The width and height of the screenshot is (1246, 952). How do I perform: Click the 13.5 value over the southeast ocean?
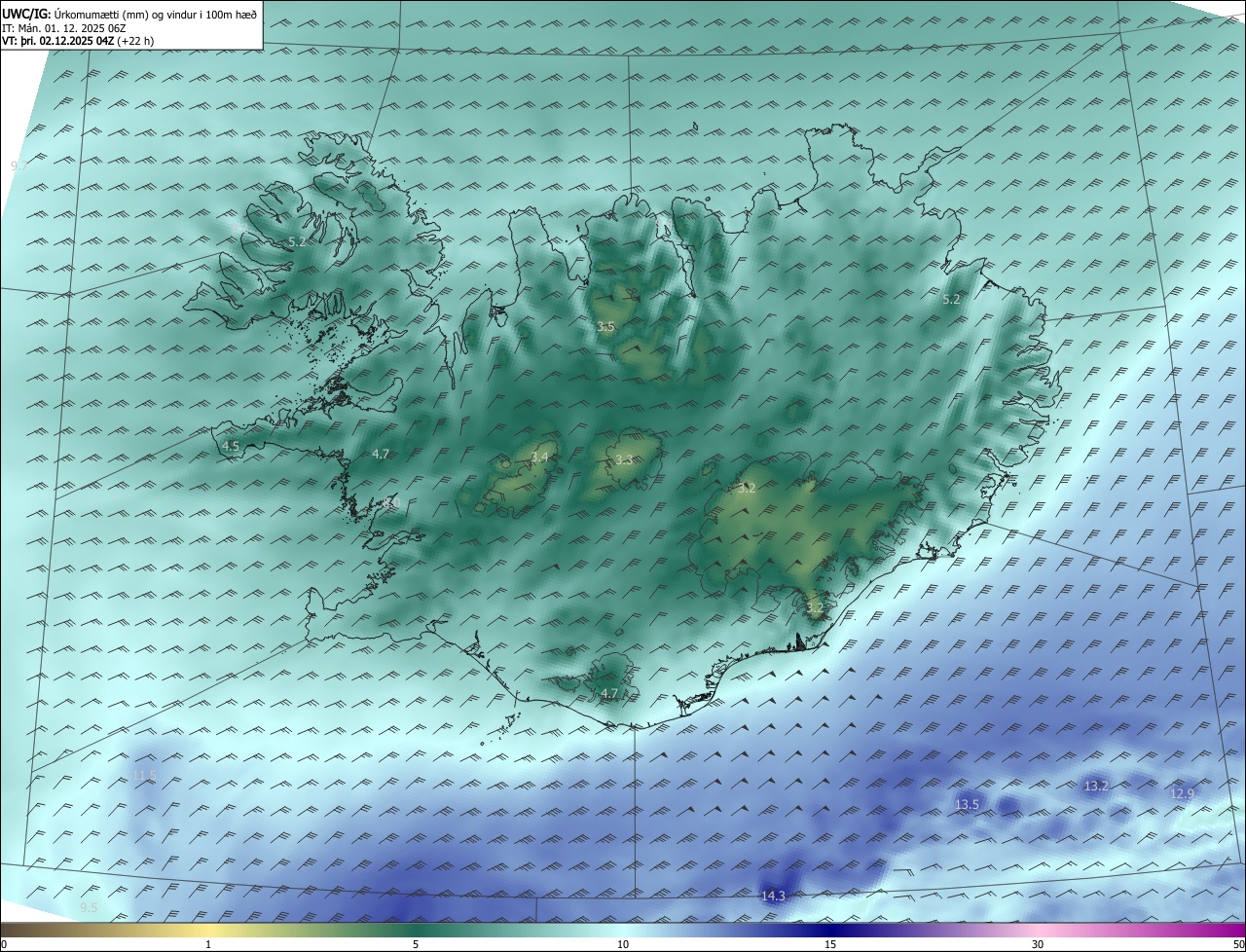967,805
